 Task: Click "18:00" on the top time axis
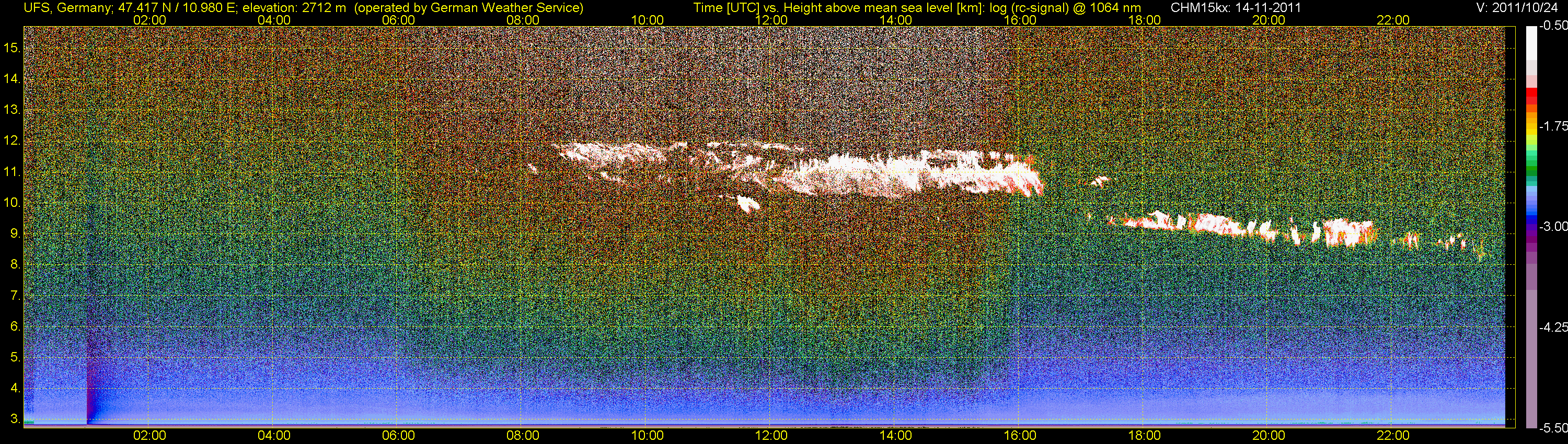(1144, 20)
